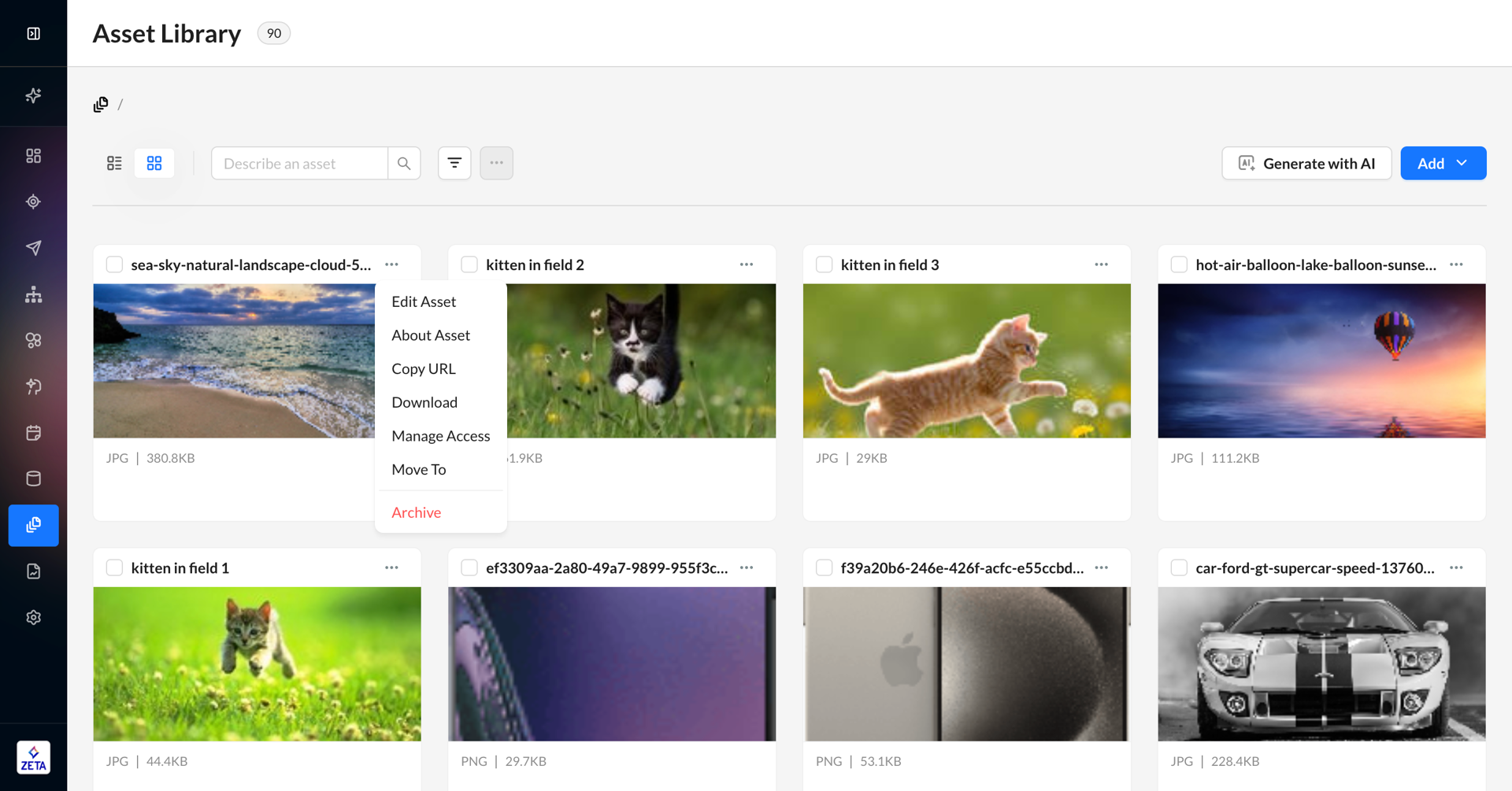
Task: Open the asset library root breadcrumb icon
Action: tap(101, 105)
